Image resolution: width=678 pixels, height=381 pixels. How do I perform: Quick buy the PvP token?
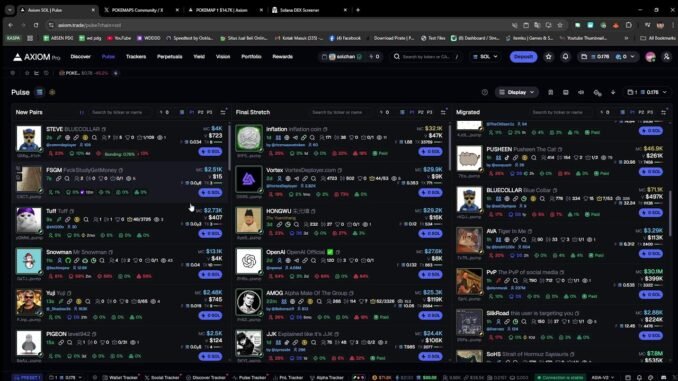tap(651, 295)
